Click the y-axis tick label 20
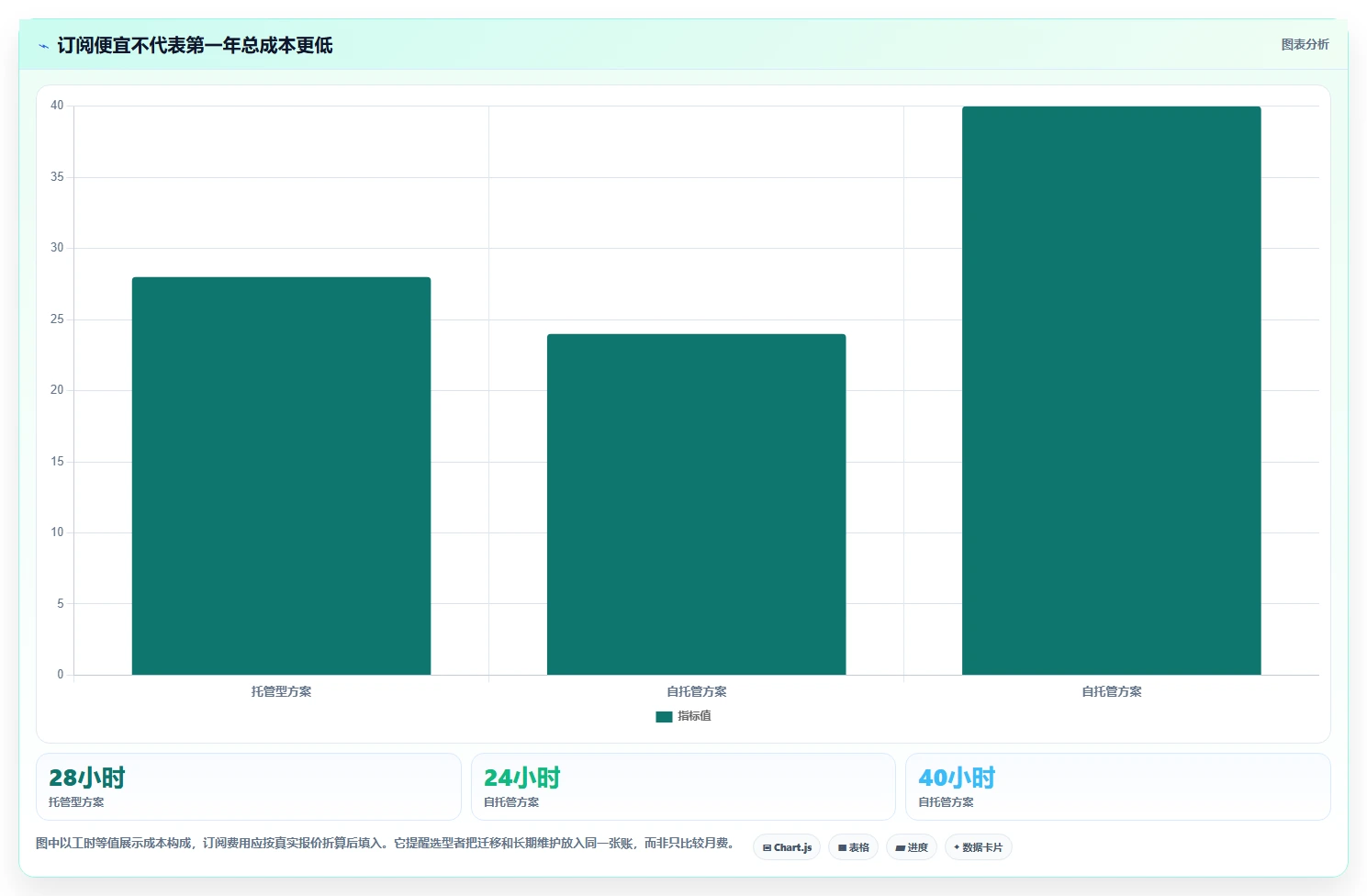1367x896 pixels. pyautogui.click(x=57, y=390)
